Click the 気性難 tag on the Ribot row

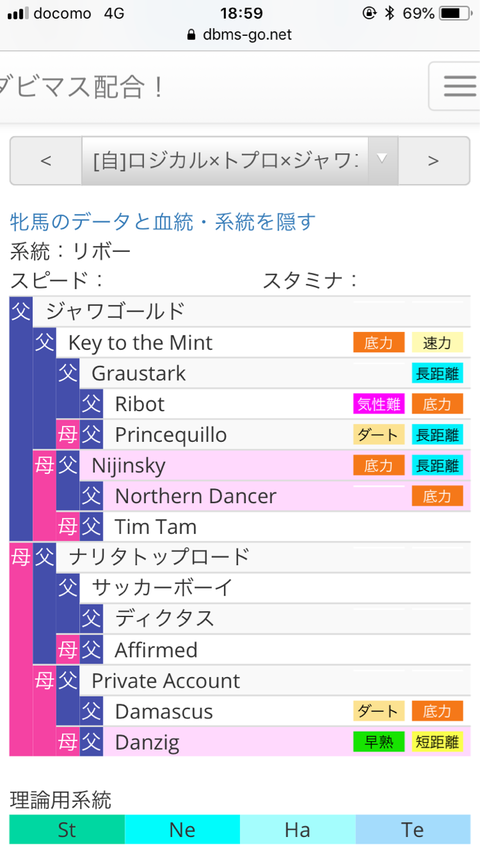tap(379, 404)
